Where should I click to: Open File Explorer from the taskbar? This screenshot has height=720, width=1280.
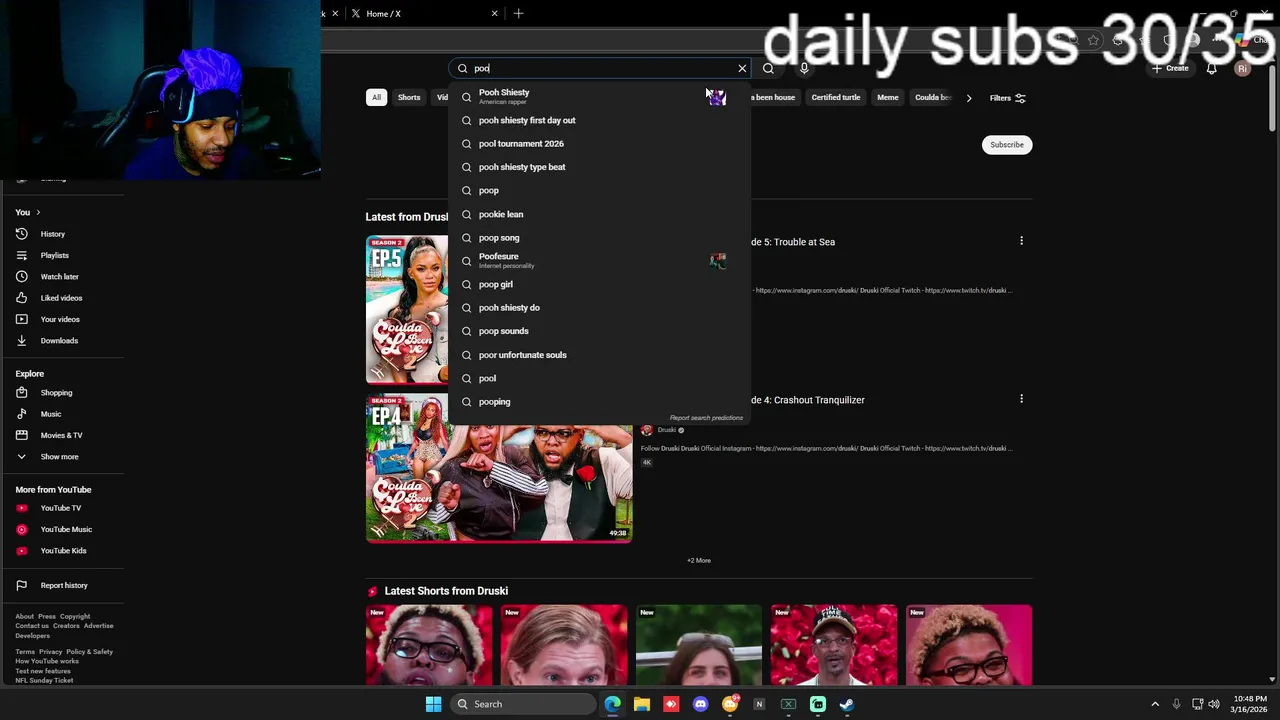click(x=642, y=704)
